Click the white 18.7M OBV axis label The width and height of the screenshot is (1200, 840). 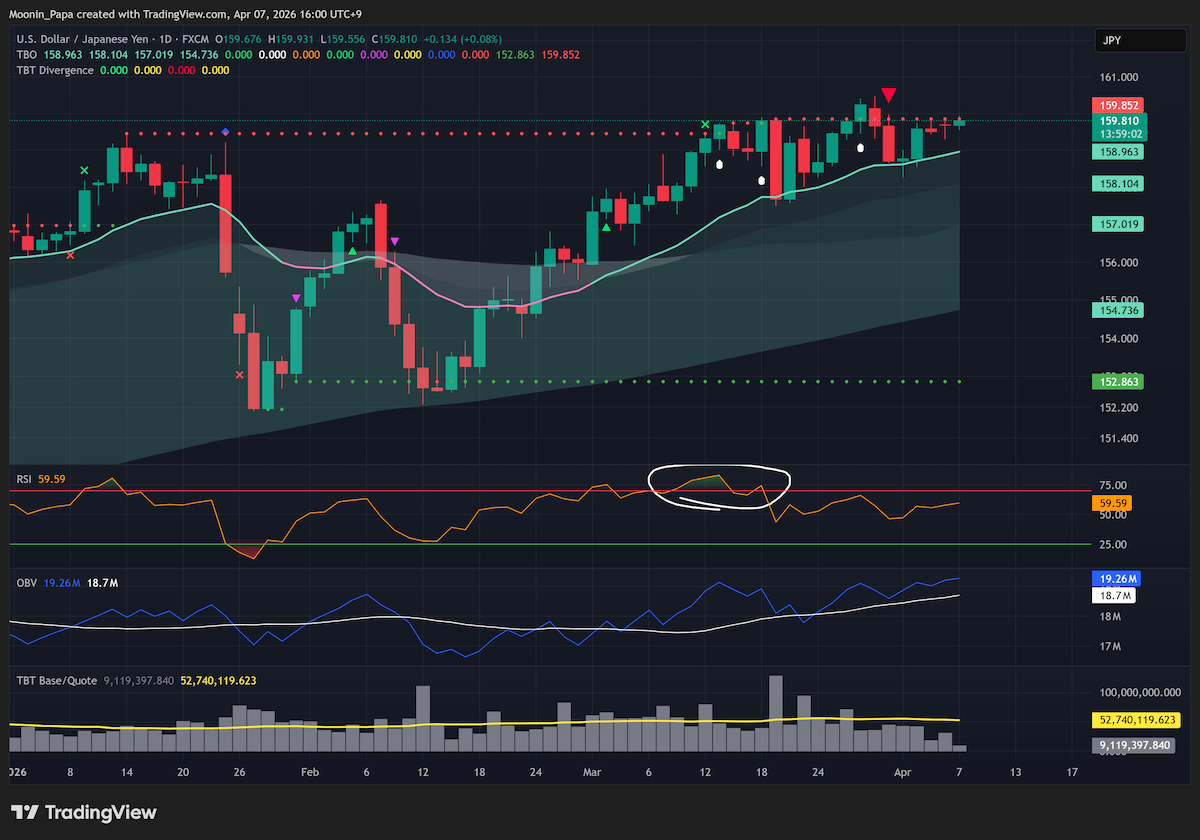coord(1114,596)
